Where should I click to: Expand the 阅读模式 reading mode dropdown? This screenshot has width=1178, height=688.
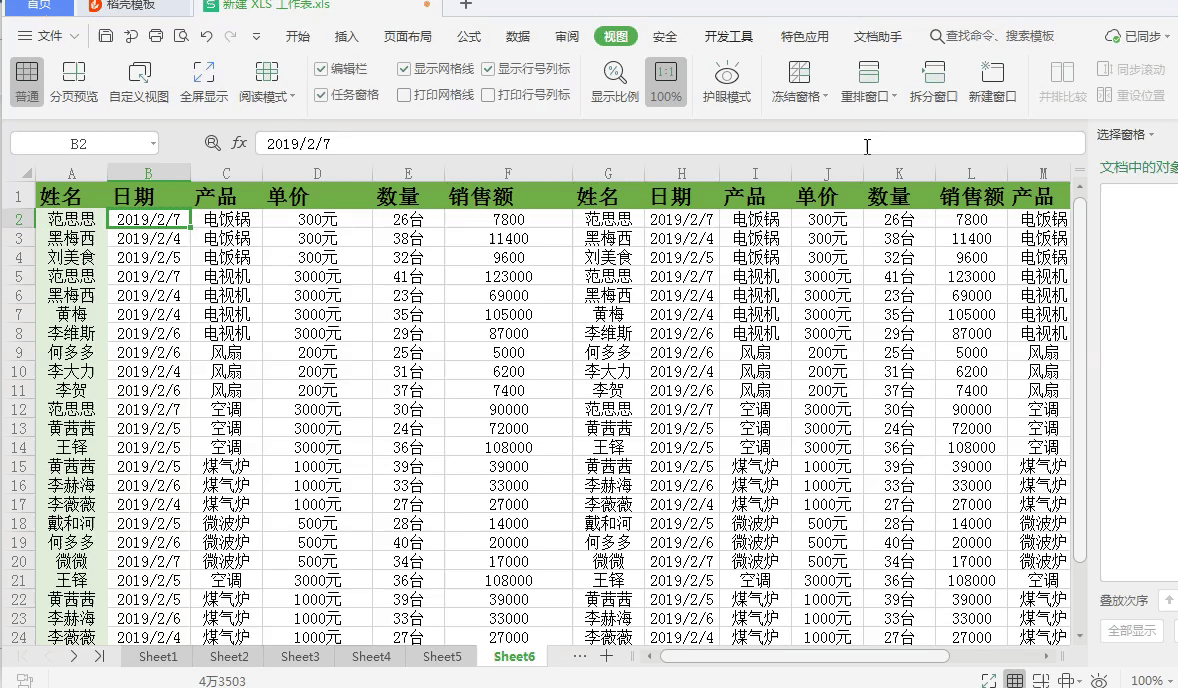[292, 96]
